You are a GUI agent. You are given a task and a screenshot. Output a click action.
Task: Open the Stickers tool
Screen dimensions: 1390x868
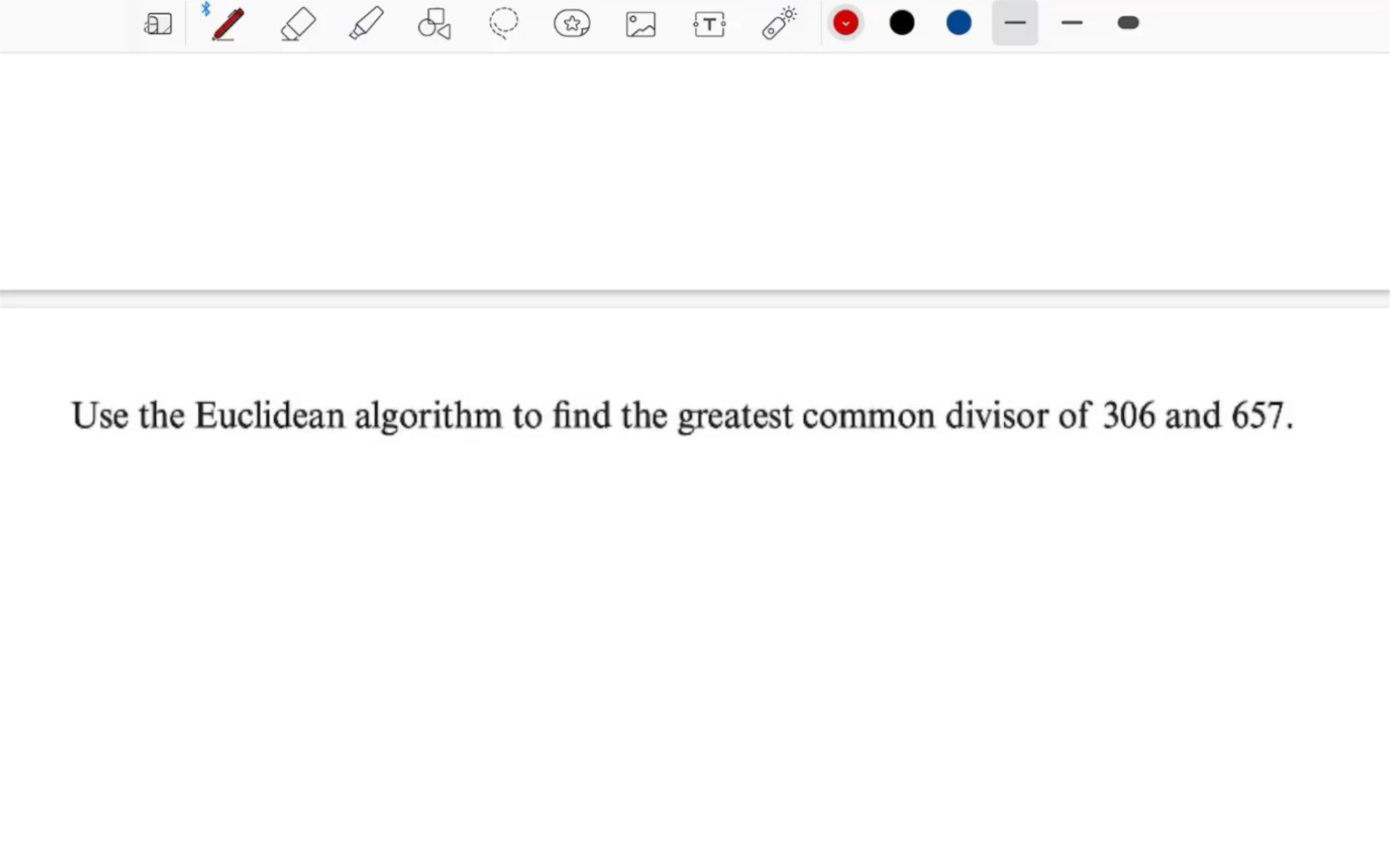coord(572,24)
